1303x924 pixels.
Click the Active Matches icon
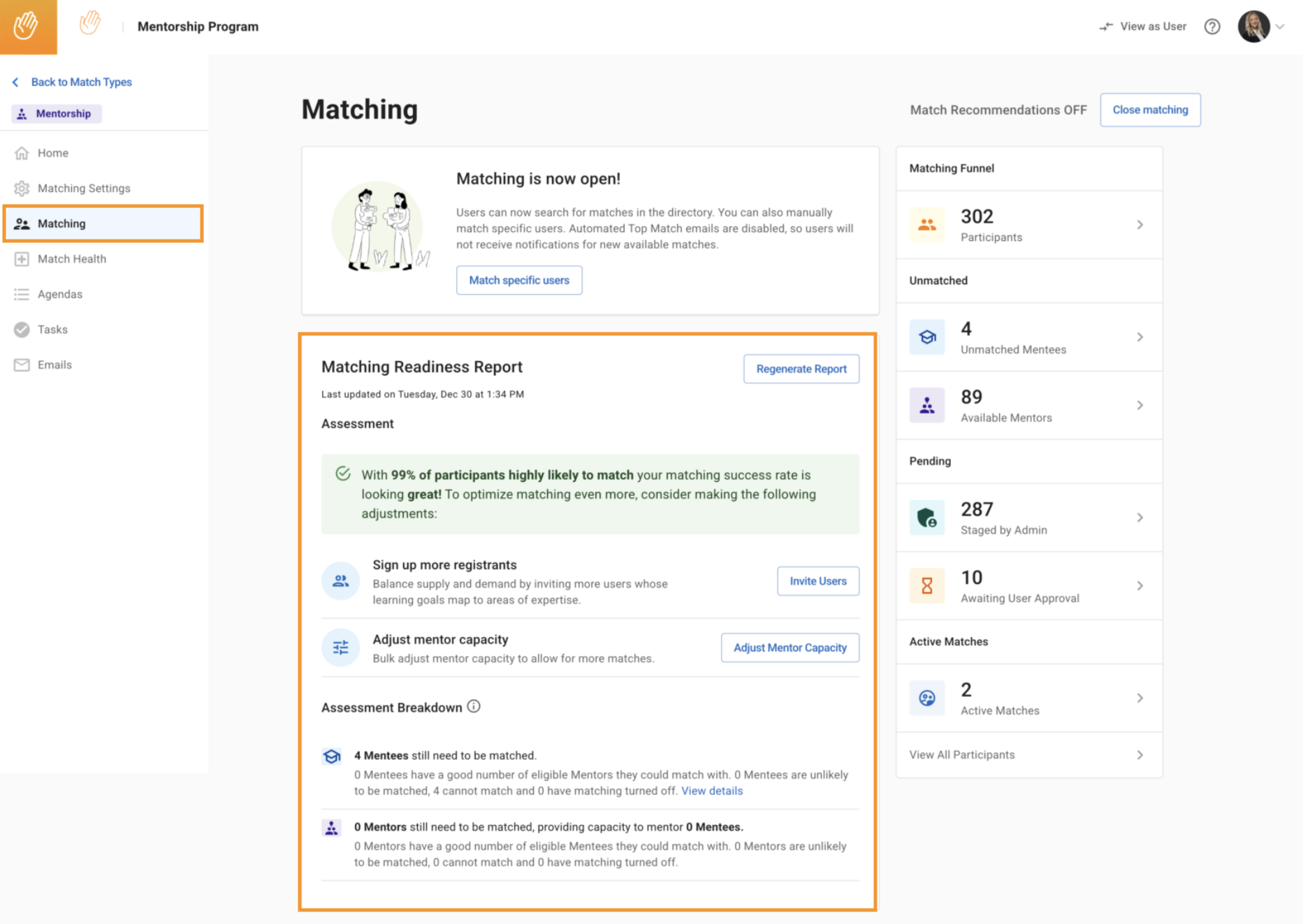926,698
